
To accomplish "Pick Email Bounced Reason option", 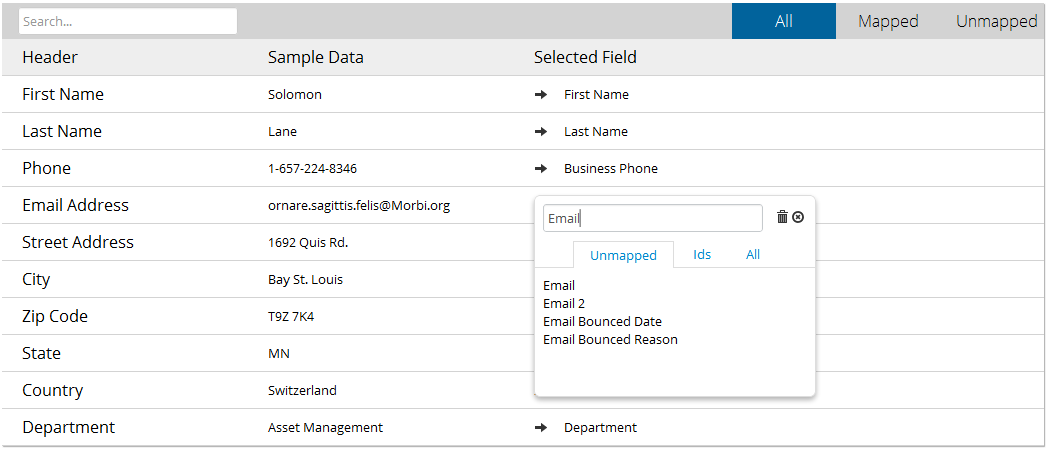I will (610, 340).
